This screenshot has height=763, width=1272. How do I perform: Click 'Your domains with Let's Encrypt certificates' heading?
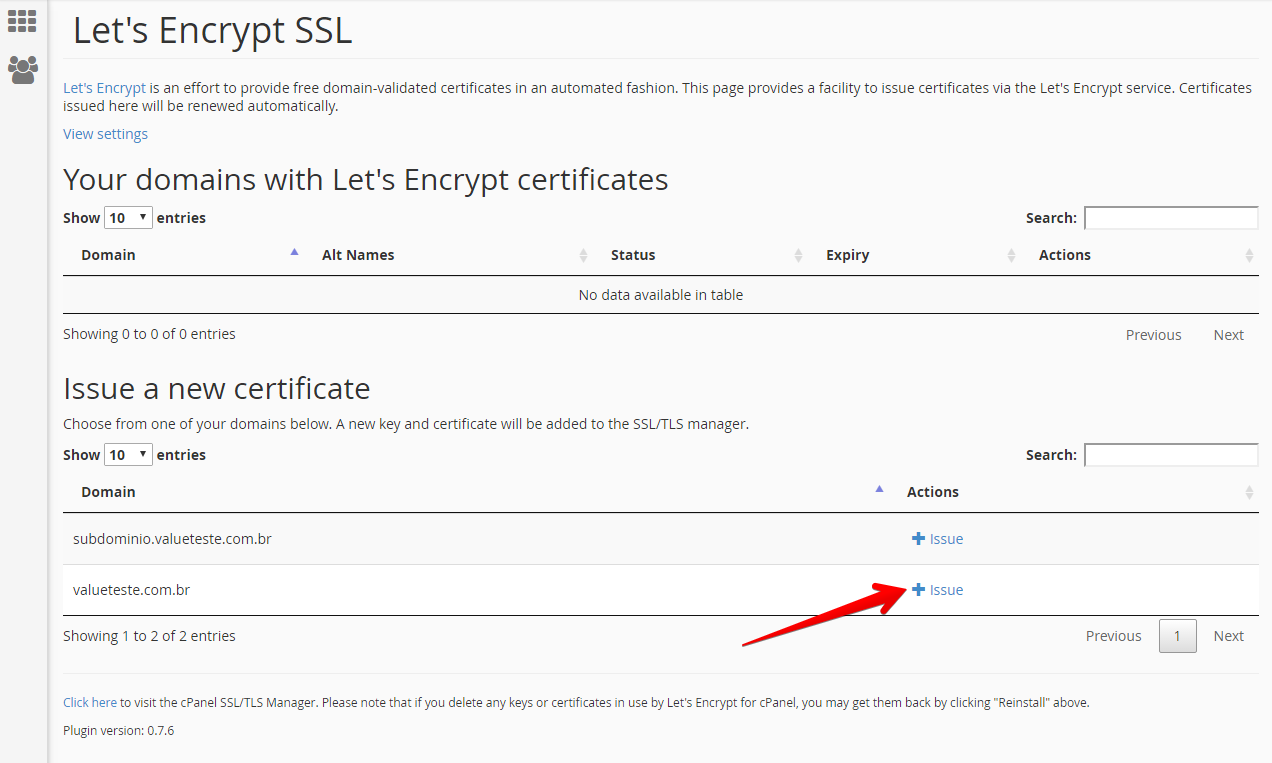366,180
